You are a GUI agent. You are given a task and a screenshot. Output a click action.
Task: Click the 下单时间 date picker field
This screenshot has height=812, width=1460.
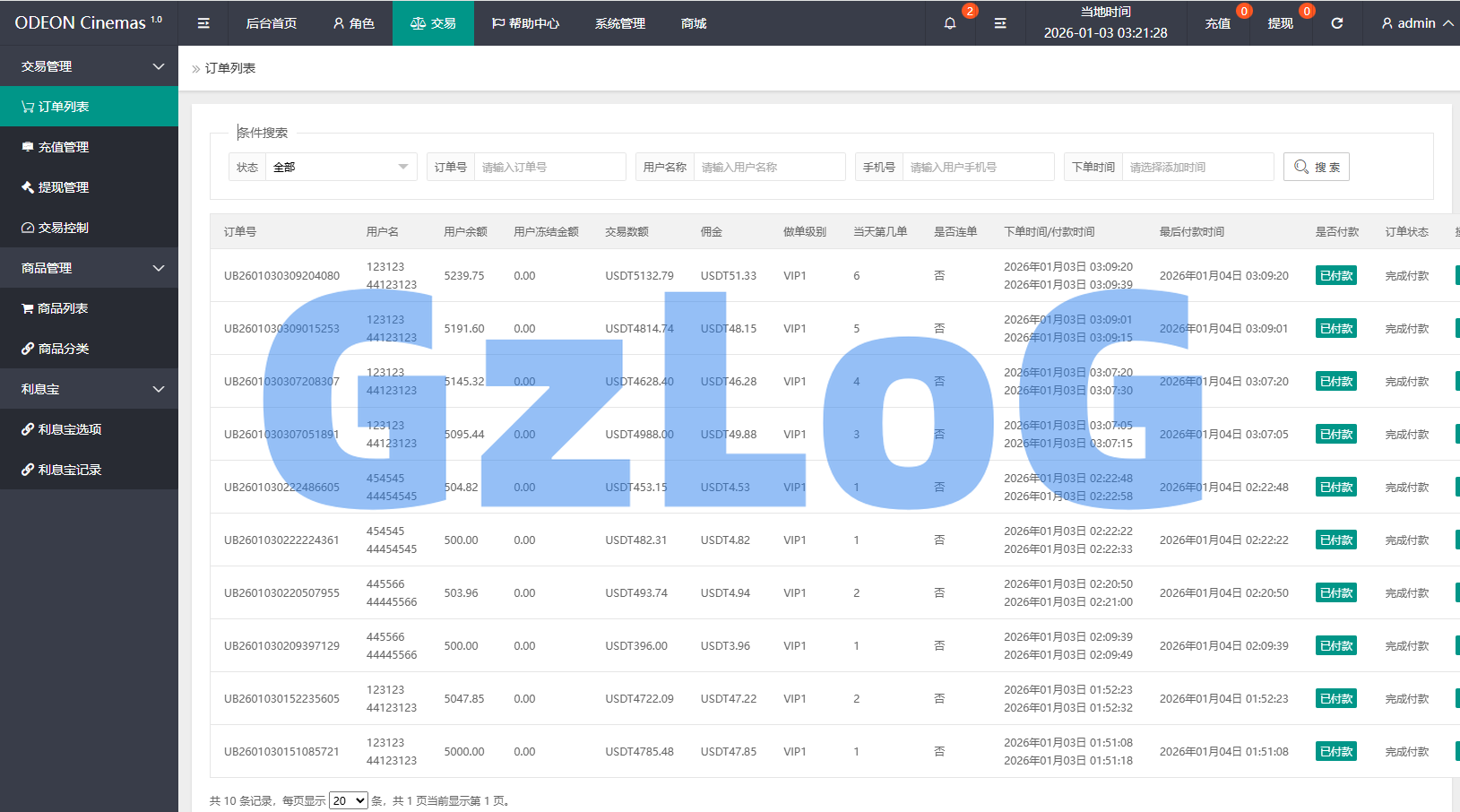[1197, 167]
